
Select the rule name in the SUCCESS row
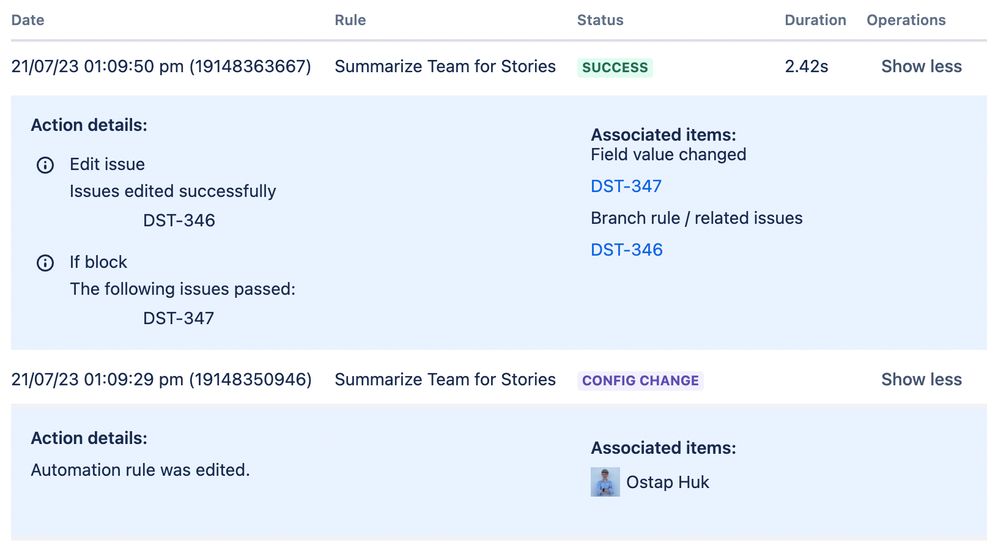coord(445,67)
